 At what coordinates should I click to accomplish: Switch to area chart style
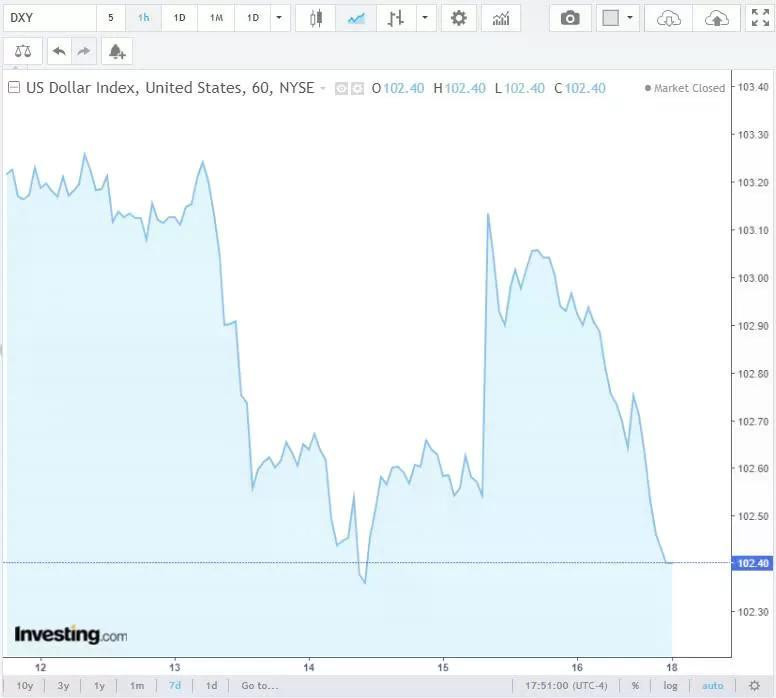[x=356, y=18]
